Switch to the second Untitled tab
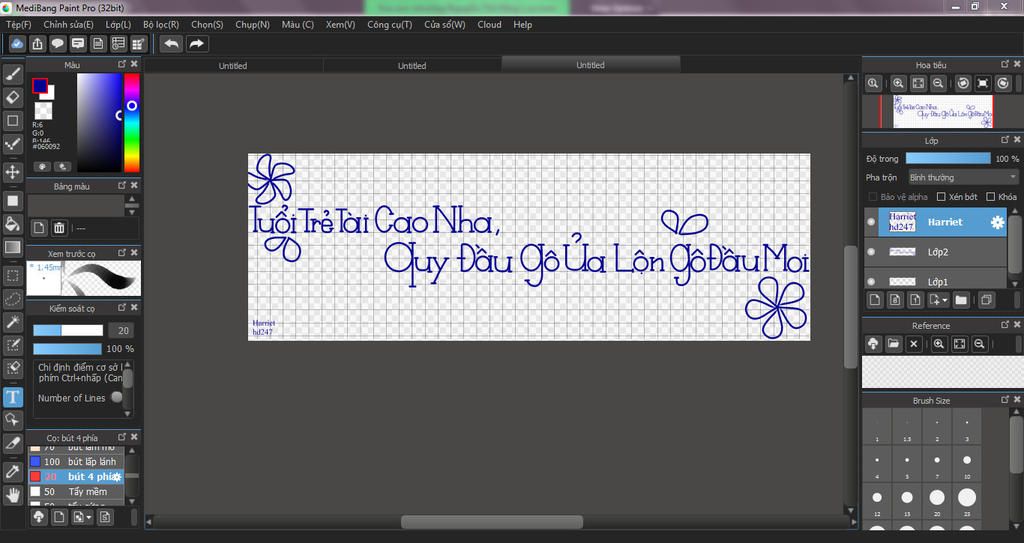The width and height of the screenshot is (1024, 543). click(411, 65)
